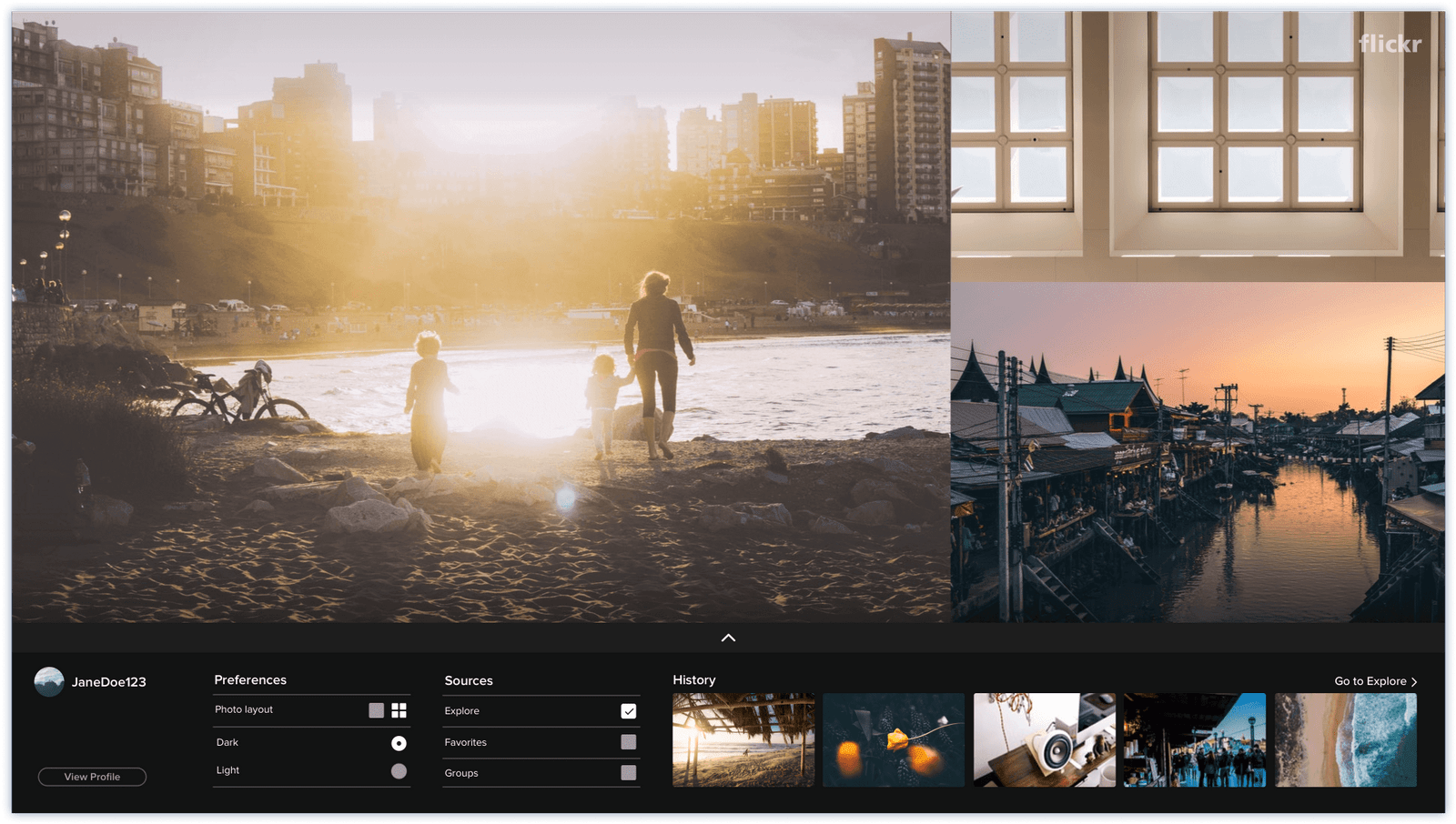Click the Groups source label
The image size is (1456, 824).
click(461, 773)
